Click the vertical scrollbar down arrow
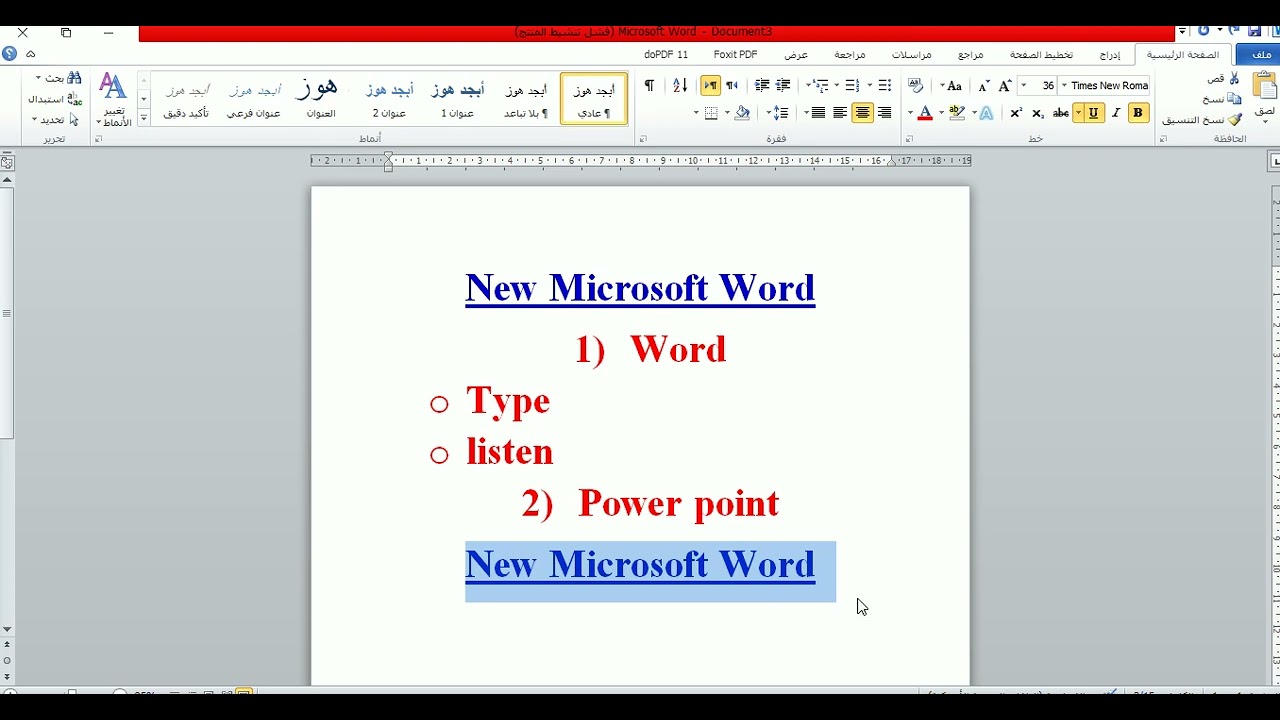 [7, 629]
